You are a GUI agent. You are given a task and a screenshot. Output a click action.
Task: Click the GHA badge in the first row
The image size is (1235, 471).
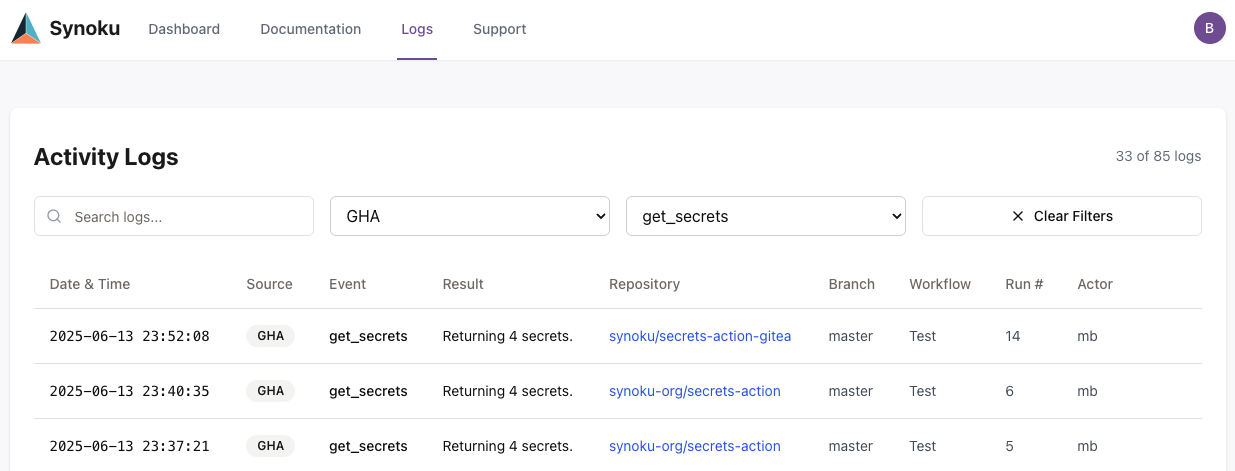pos(270,336)
